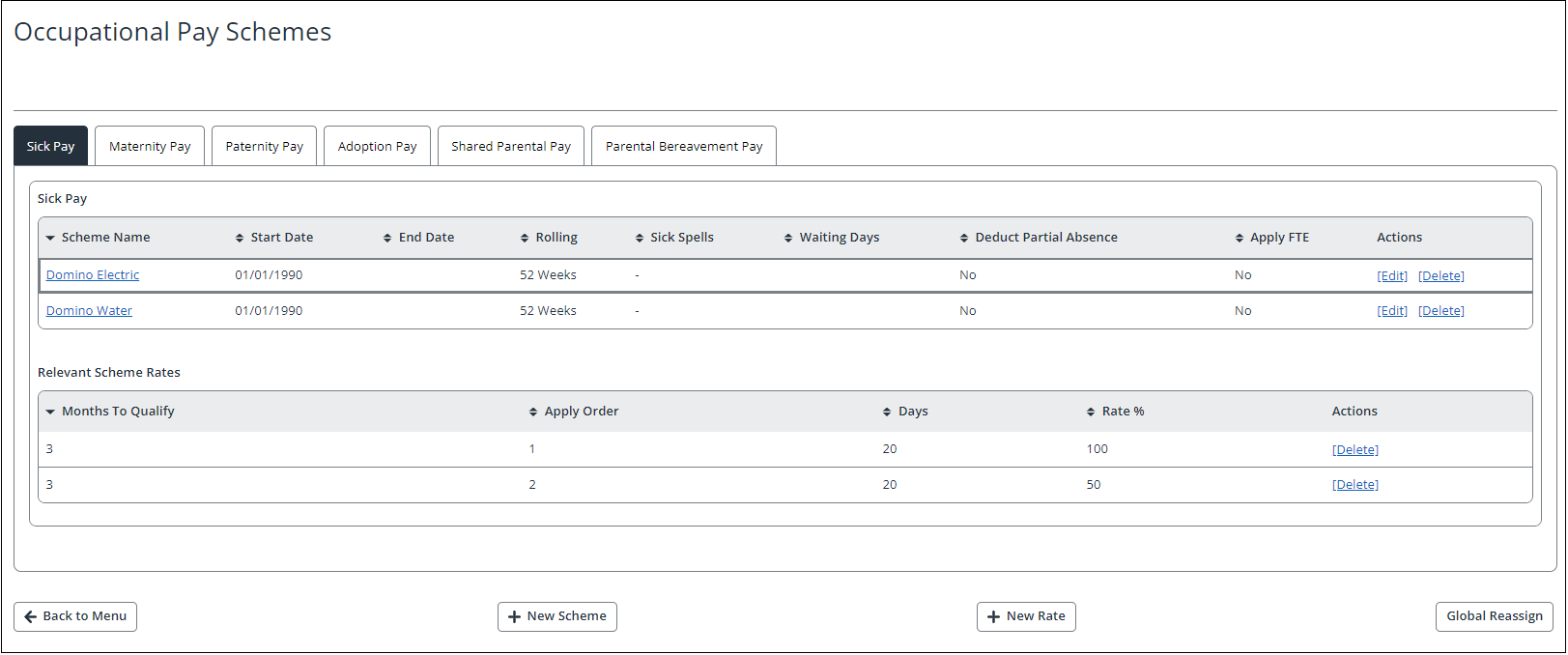Image resolution: width=1568 pixels, height=655 pixels.
Task: Click the Back to Menu button label
Action: (85, 616)
